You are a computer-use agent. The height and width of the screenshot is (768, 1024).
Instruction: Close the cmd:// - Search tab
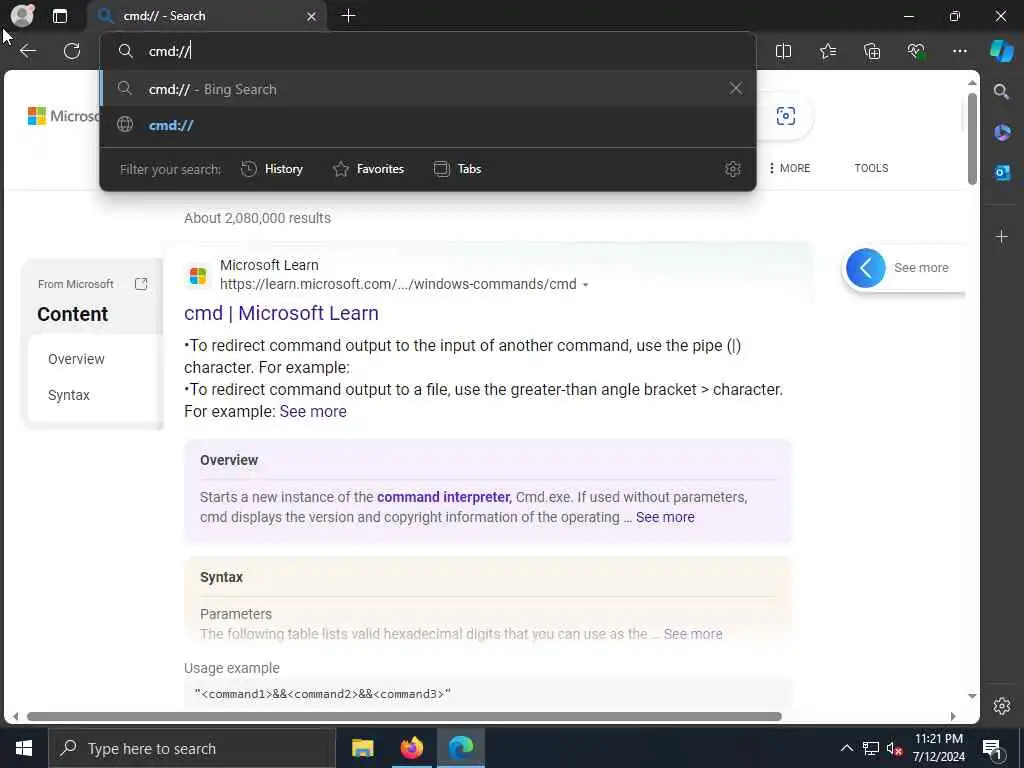pyautogui.click(x=312, y=16)
